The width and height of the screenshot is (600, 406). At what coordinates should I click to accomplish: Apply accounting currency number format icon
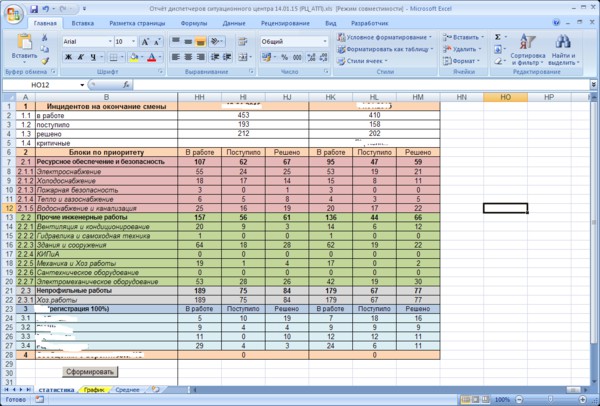point(267,57)
